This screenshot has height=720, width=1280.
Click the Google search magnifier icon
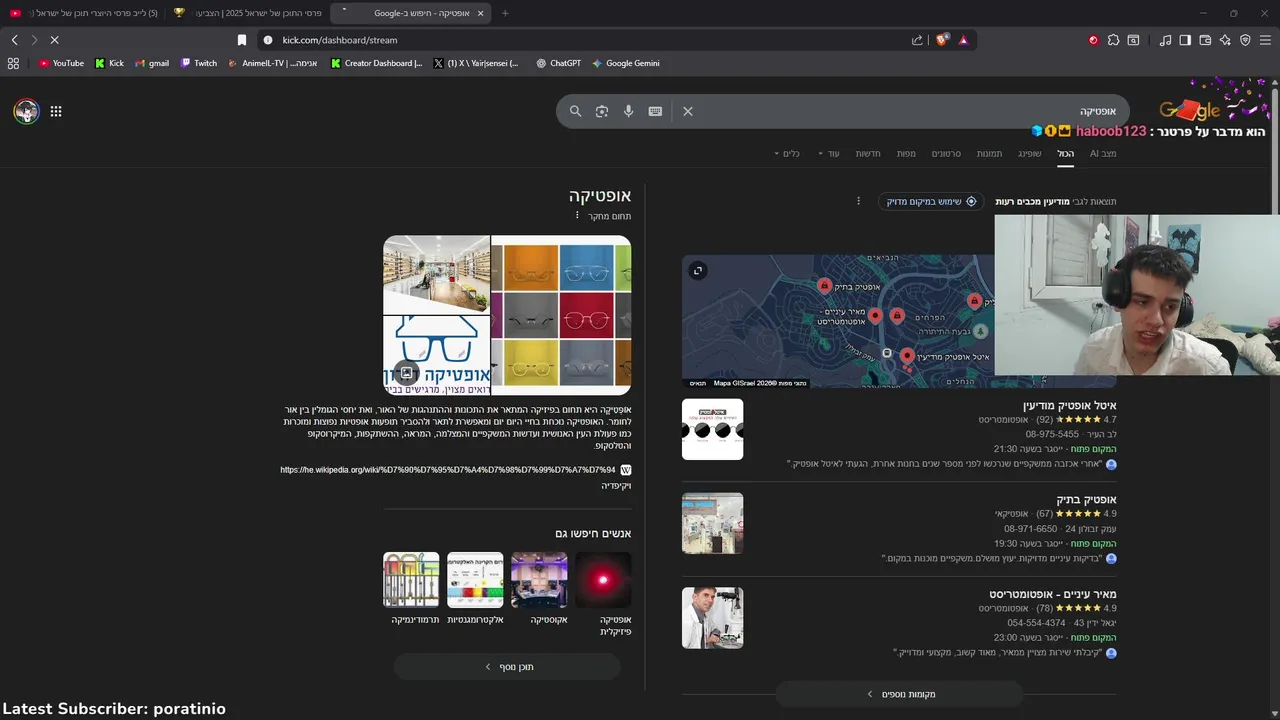575,111
